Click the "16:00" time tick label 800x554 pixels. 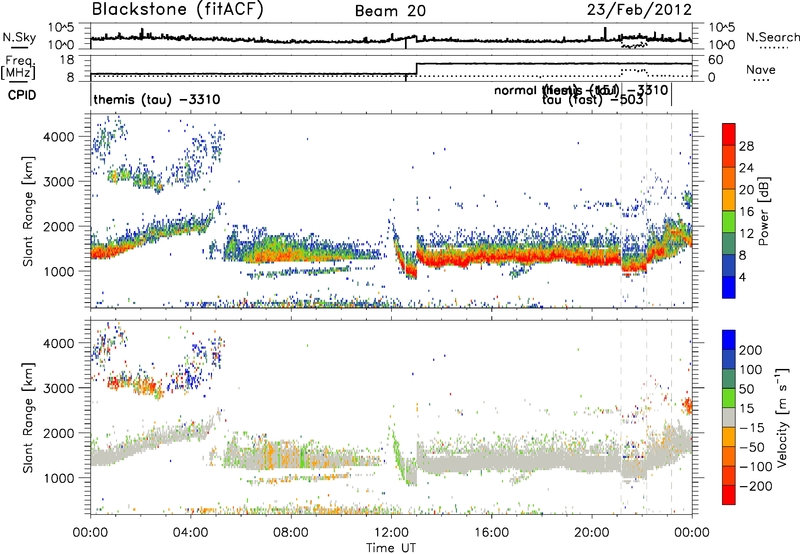[x=491, y=533]
